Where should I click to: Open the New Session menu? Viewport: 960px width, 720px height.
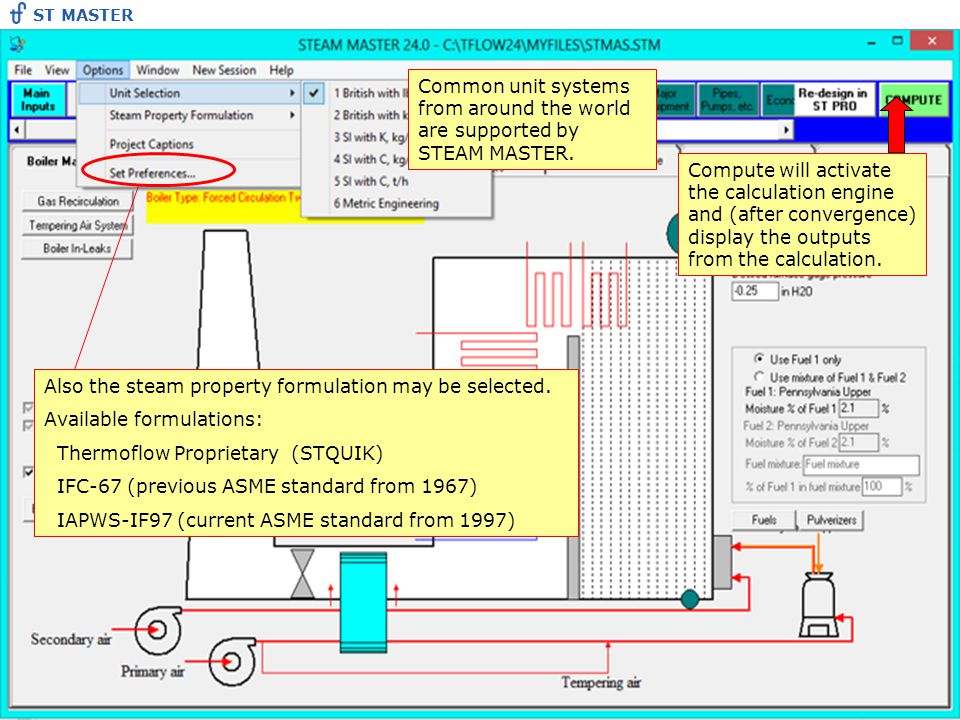click(x=224, y=70)
